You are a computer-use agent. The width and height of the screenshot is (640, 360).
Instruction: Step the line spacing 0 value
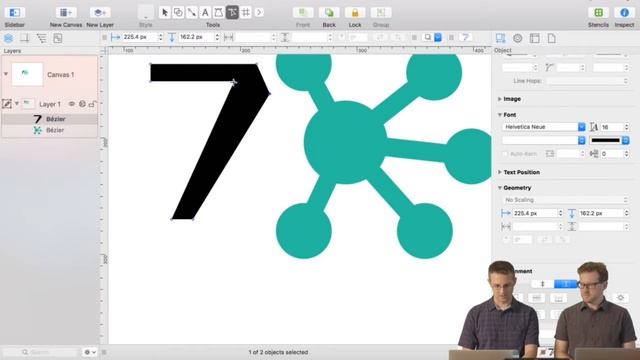pos(627,154)
